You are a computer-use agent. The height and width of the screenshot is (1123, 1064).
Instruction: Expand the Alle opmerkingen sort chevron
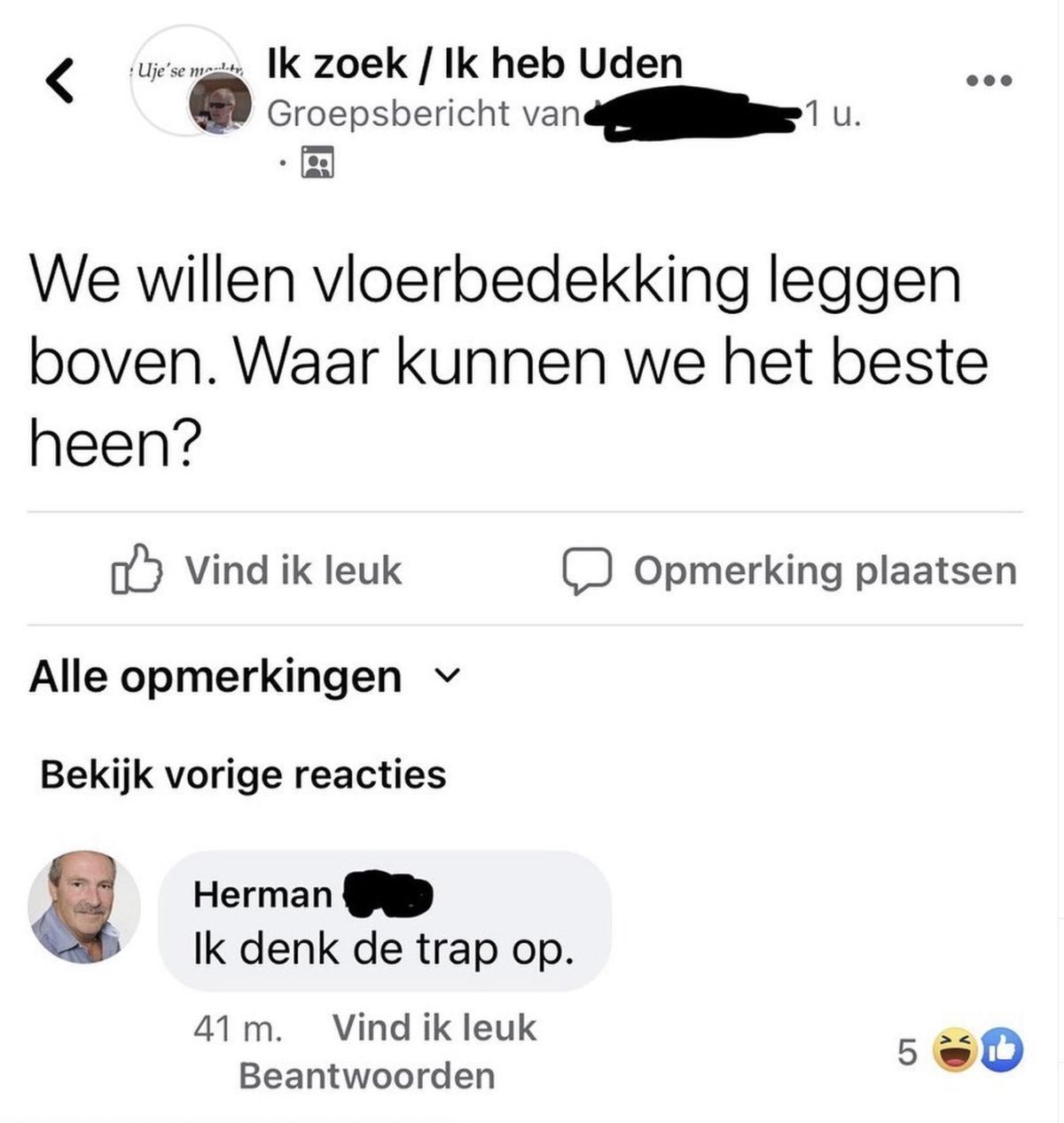click(x=450, y=677)
